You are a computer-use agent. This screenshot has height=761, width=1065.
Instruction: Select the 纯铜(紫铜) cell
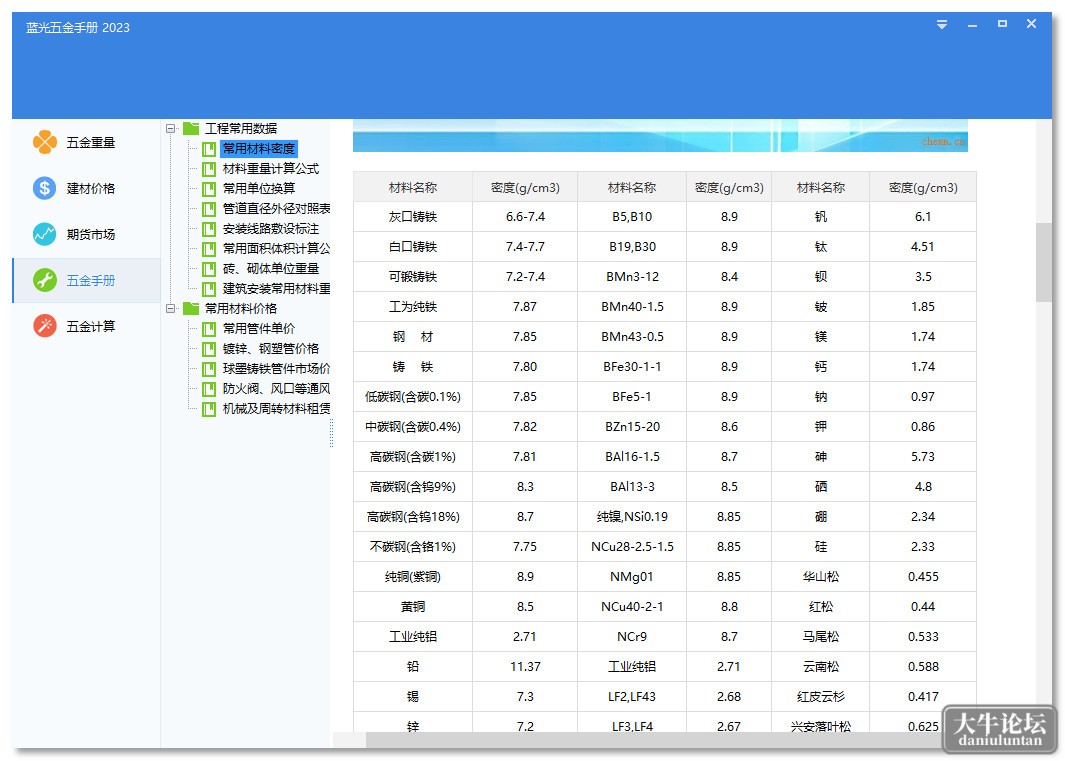(x=413, y=577)
